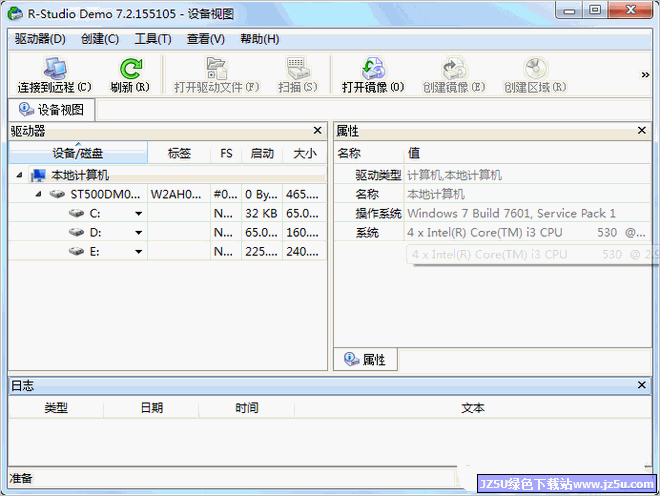Click the Connect to Remote (连接到远程) icon
Viewport: 660px width, 496px height.
tap(55, 68)
